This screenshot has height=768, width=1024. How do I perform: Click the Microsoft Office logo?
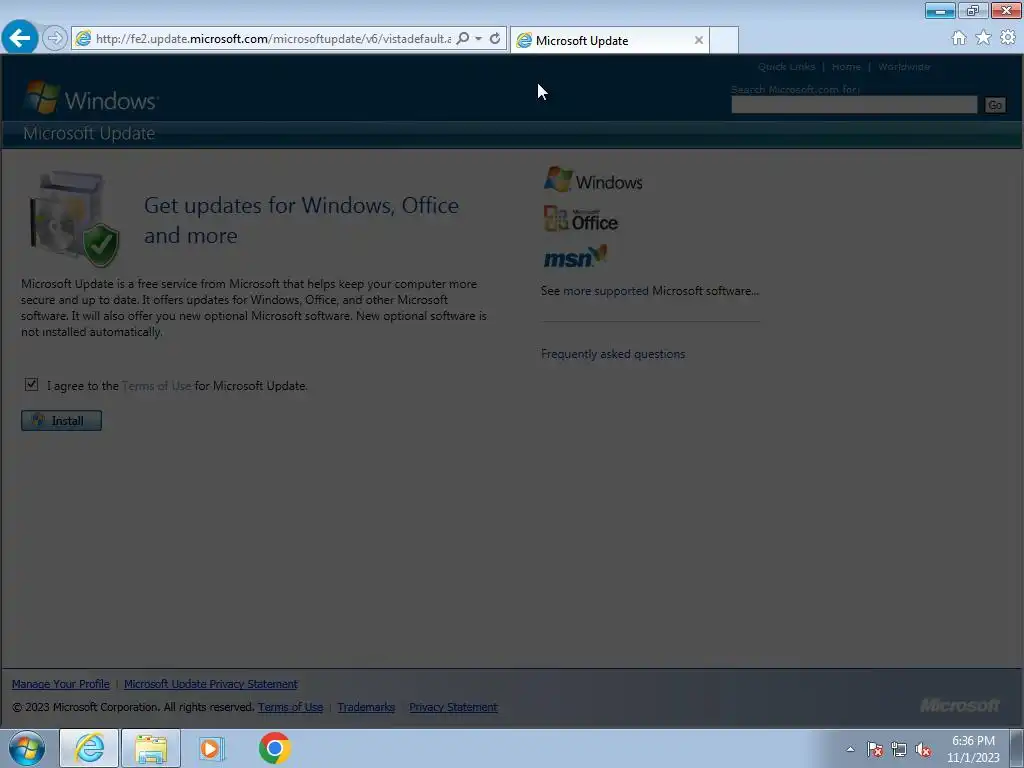[581, 219]
